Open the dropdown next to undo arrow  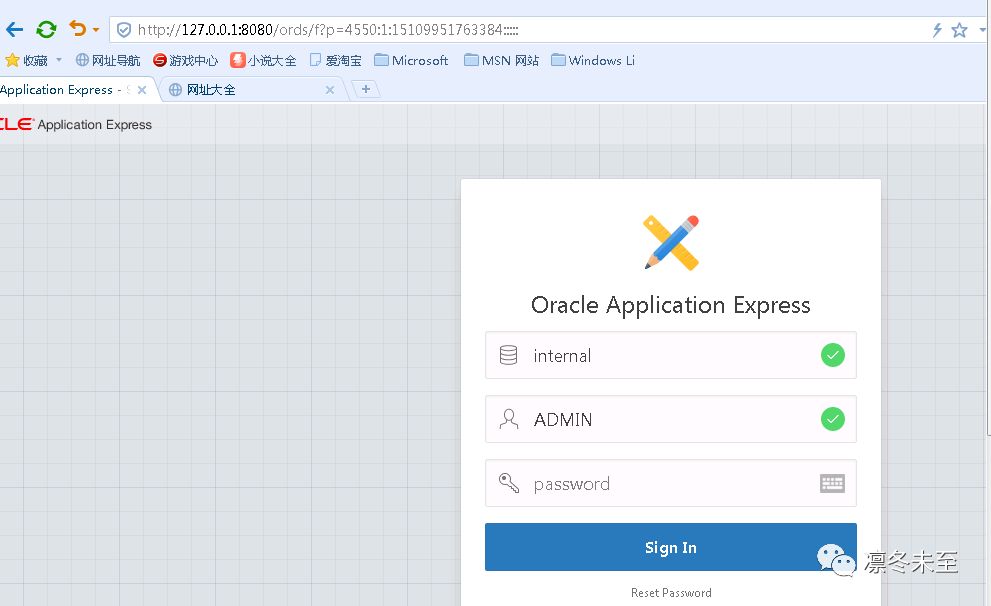pos(96,31)
